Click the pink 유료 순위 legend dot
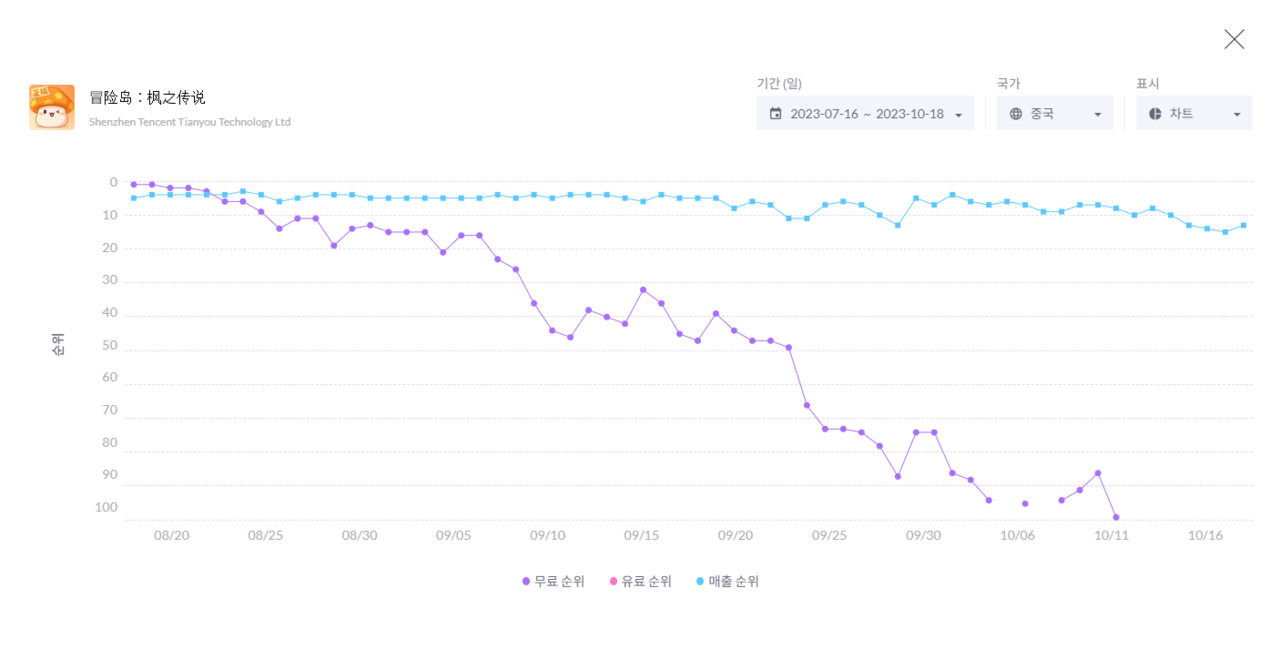 tap(613, 581)
